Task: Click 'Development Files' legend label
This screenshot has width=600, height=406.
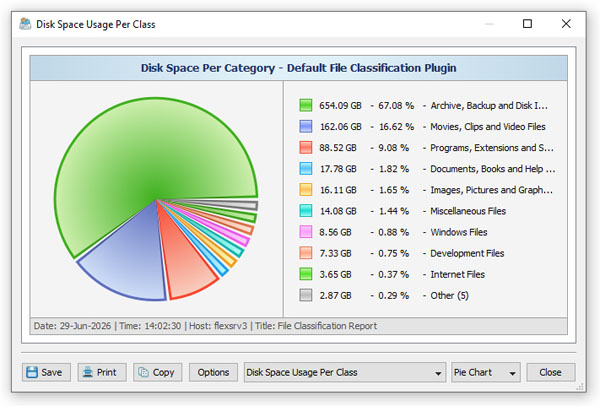Action: (467, 253)
